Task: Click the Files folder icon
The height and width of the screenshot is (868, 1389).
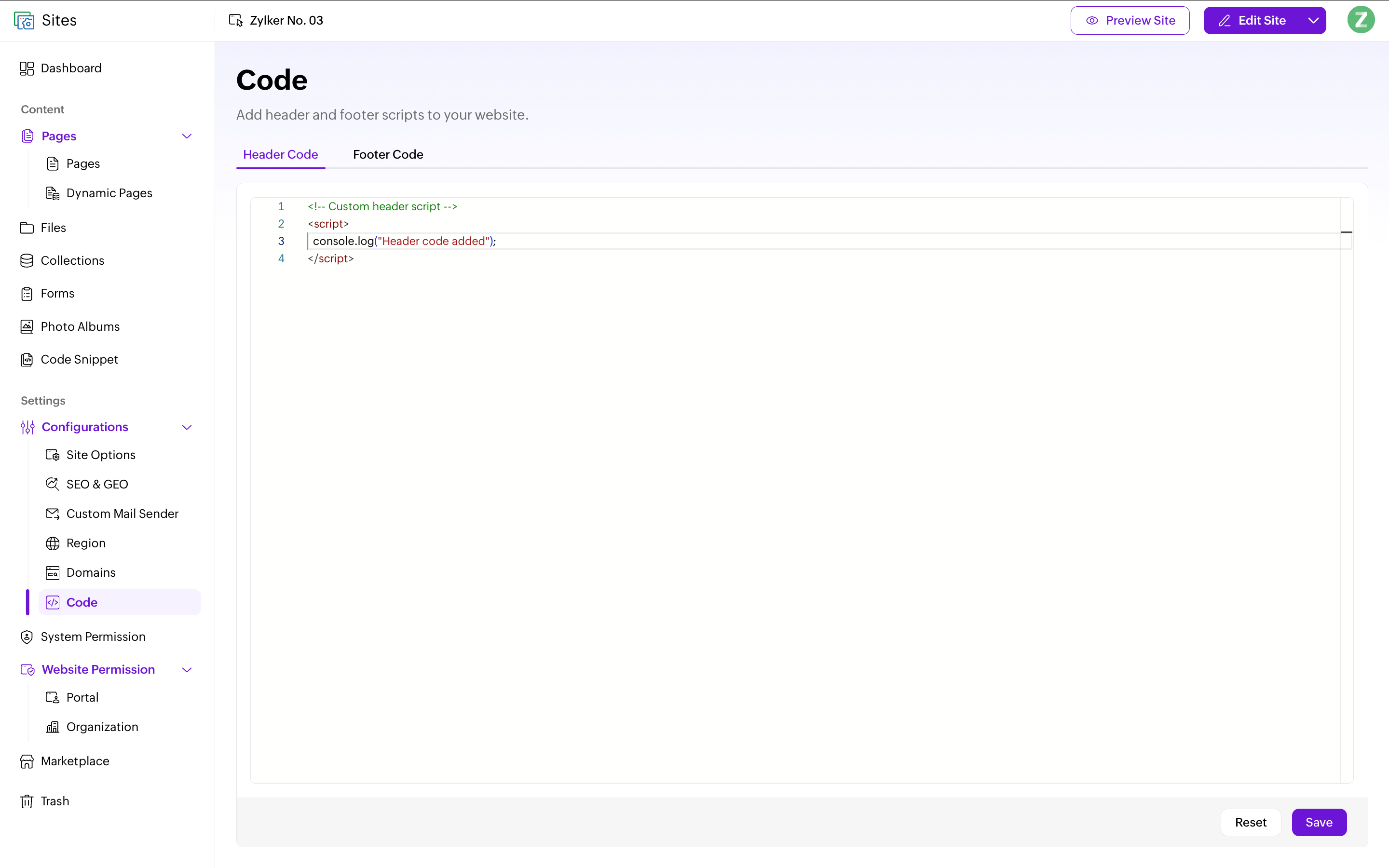Action: [27, 228]
